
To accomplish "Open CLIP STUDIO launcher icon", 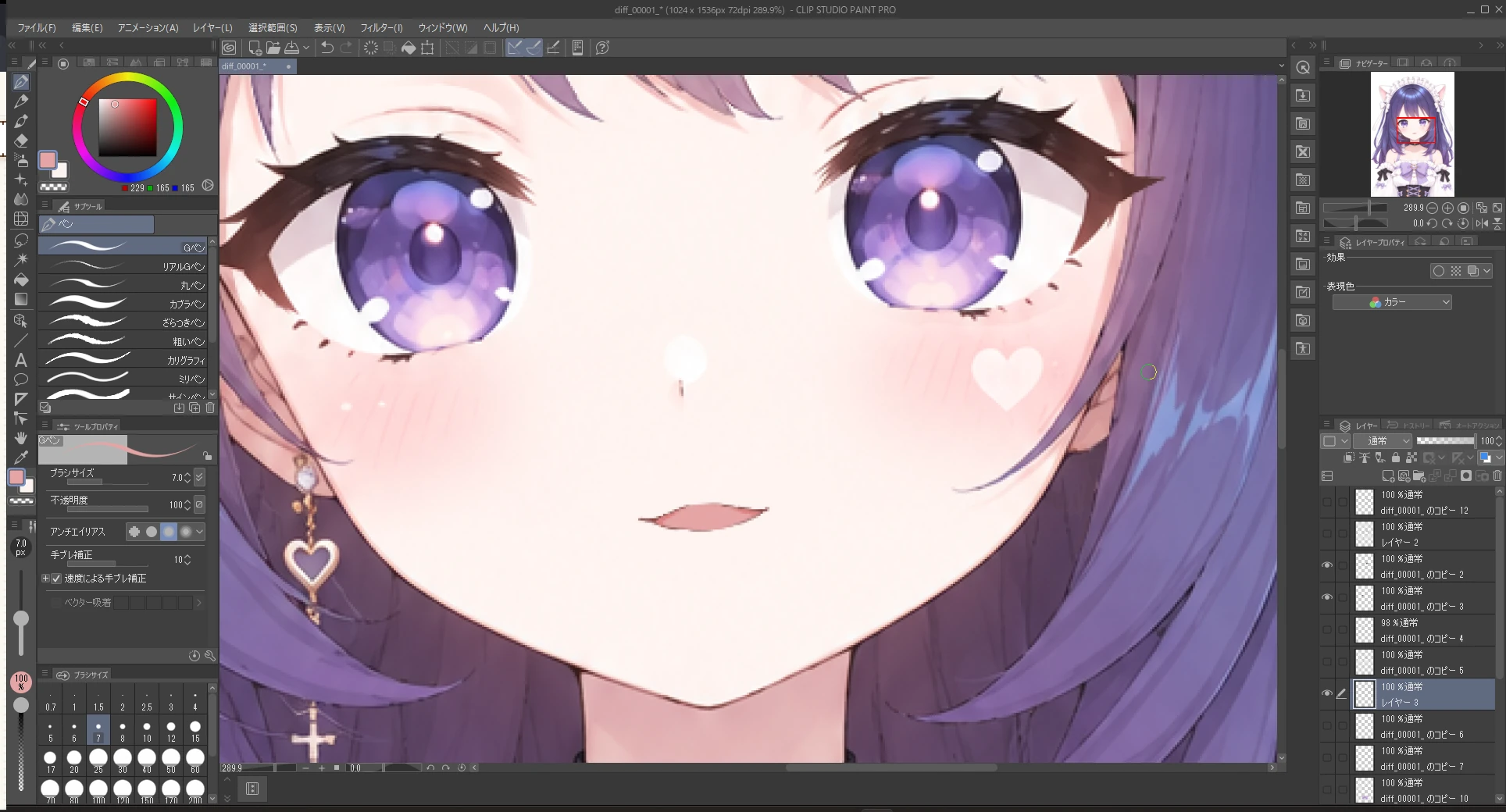I will [x=229, y=48].
